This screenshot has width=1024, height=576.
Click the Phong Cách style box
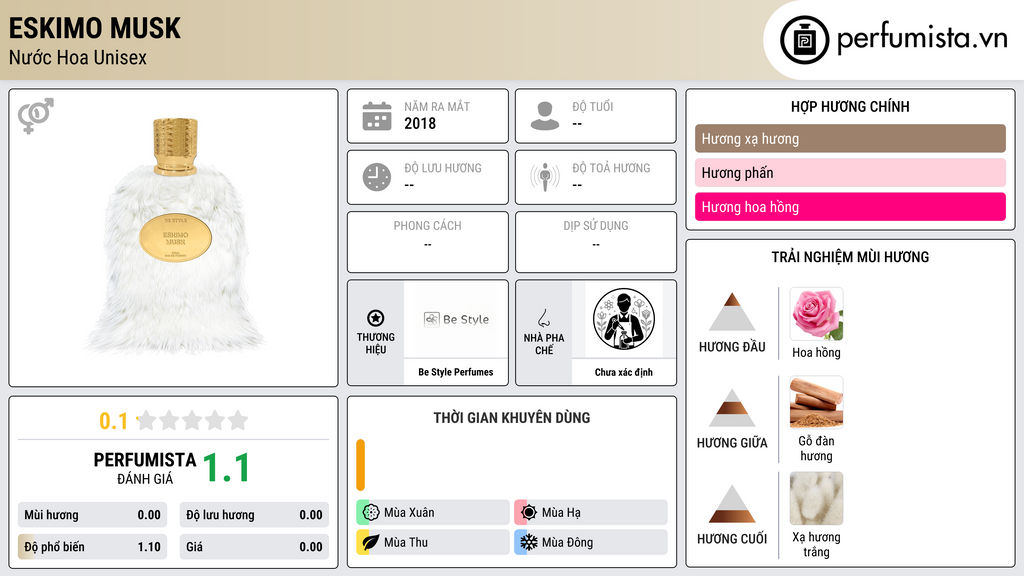pyautogui.click(x=428, y=242)
